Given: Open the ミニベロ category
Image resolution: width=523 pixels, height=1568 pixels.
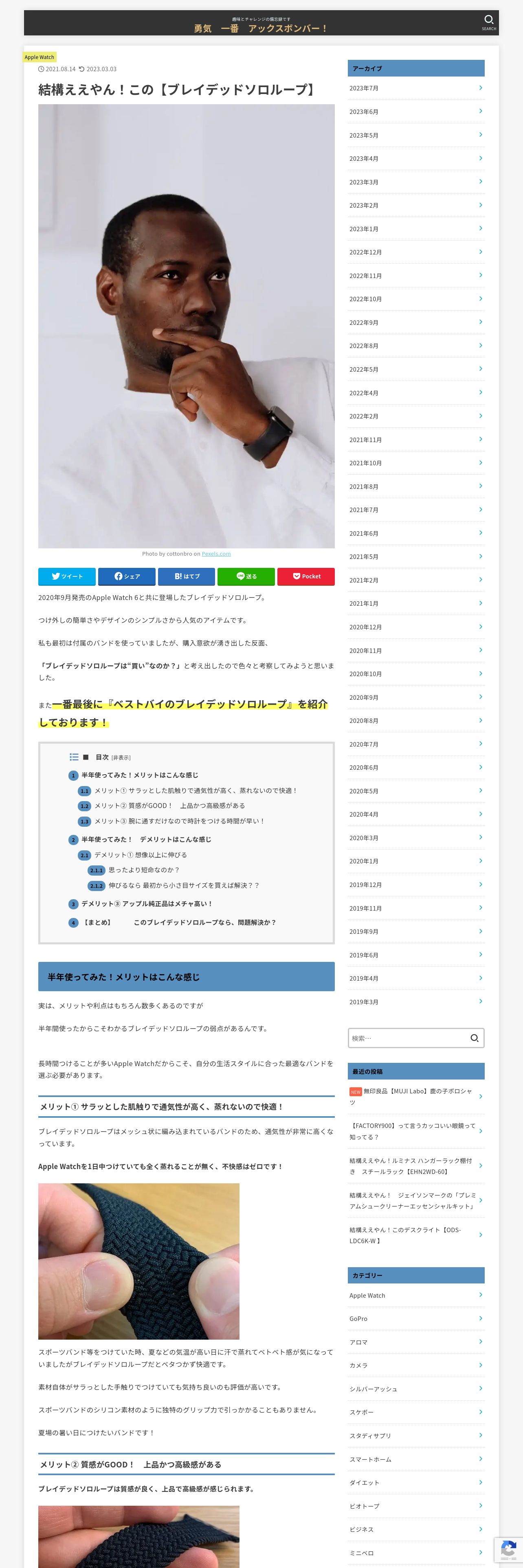Looking at the screenshot, I should [416, 1553].
